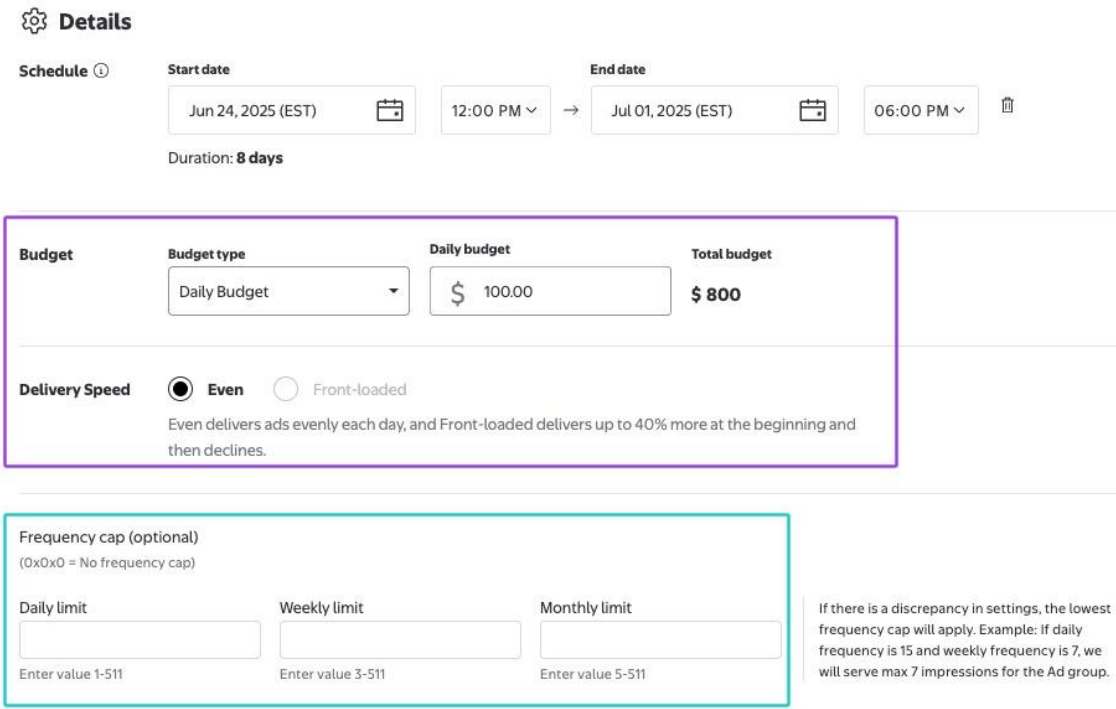Click the dollar sign in Daily budget

tap(457, 293)
